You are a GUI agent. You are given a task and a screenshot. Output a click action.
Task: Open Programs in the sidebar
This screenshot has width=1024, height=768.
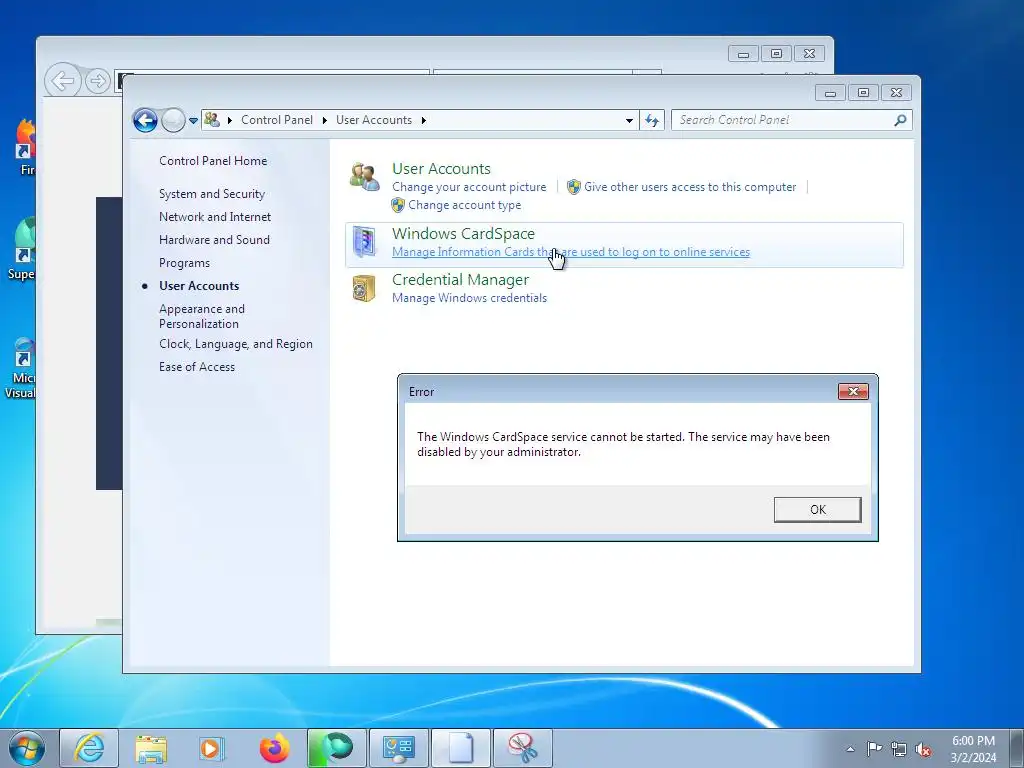click(184, 263)
